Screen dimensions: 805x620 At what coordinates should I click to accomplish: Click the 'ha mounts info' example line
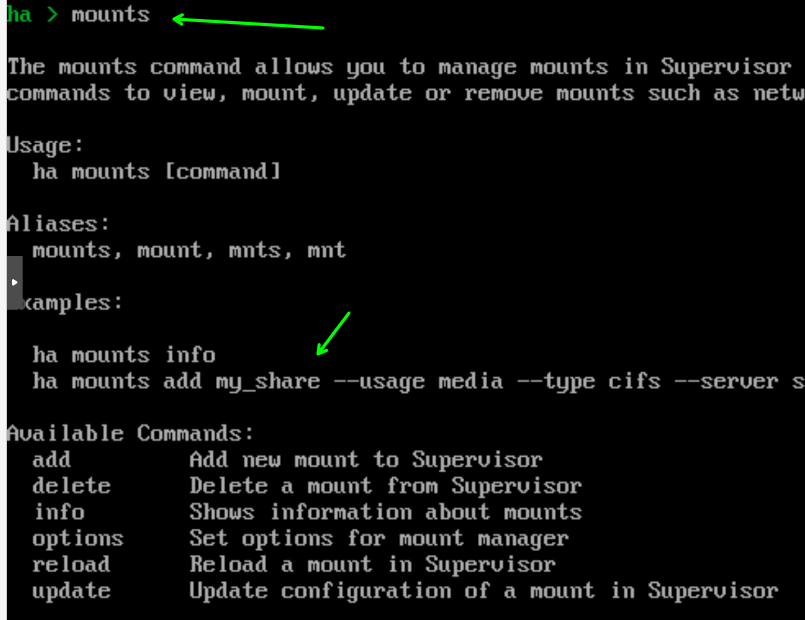pyautogui.click(x=124, y=355)
